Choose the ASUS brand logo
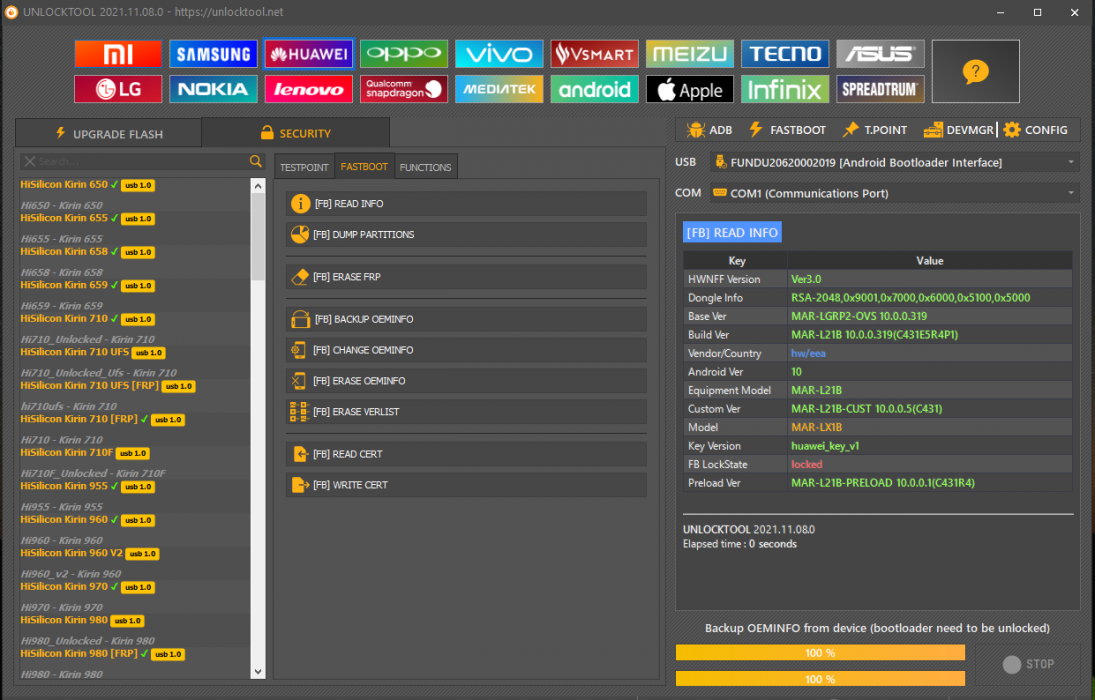Screen dimensions: 1095x700 [x=880, y=54]
